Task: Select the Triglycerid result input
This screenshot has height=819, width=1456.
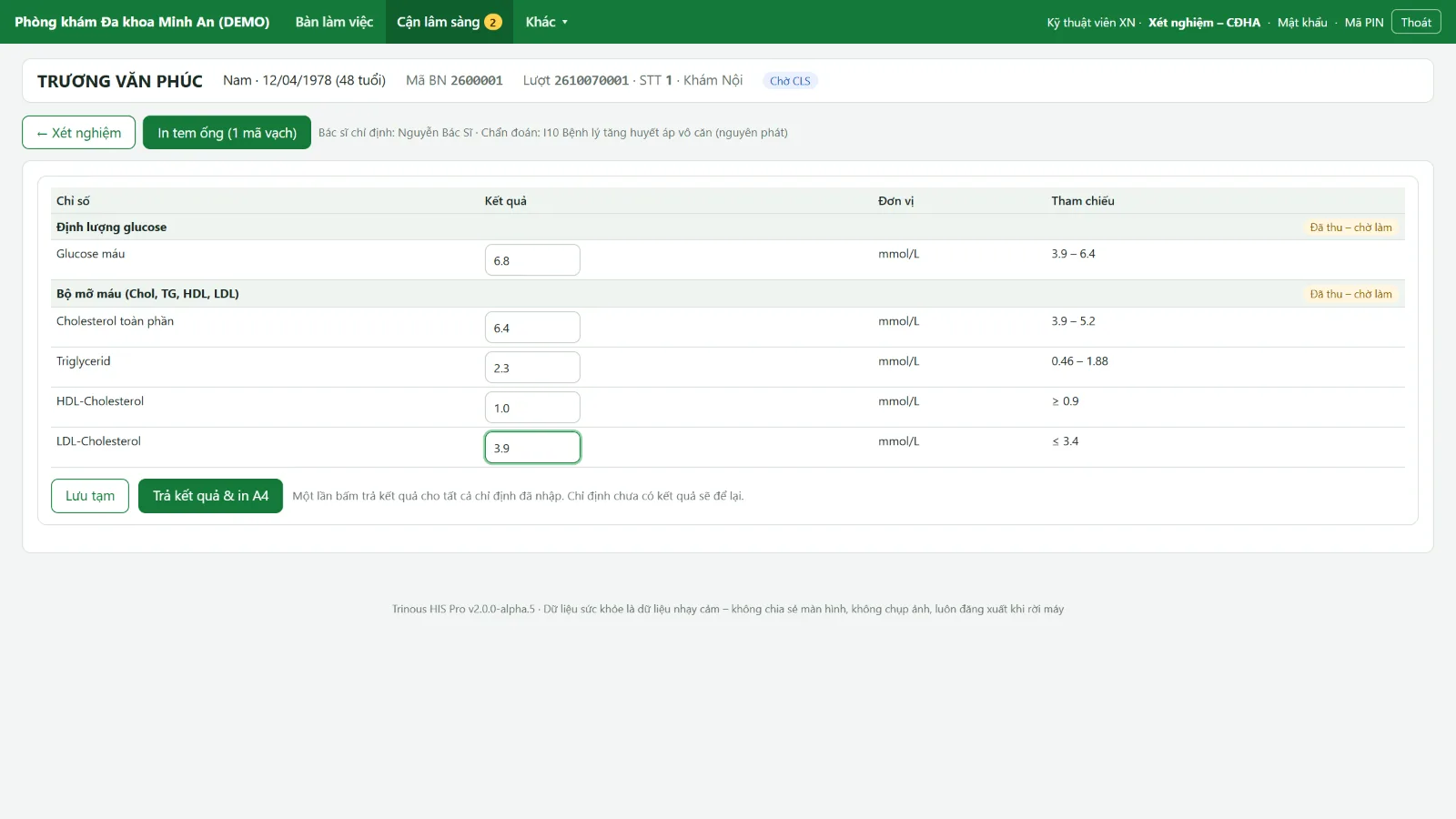Action: pos(532,368)
